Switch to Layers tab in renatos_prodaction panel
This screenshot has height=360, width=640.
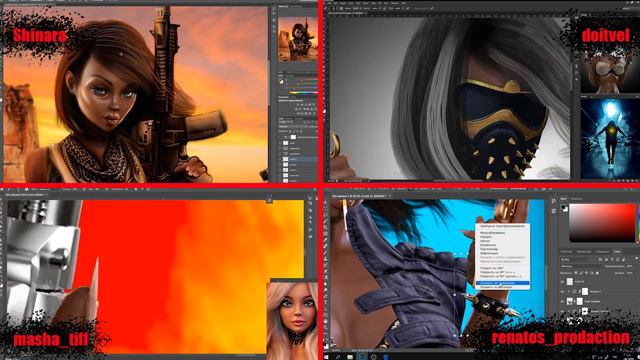coord(617,251)
